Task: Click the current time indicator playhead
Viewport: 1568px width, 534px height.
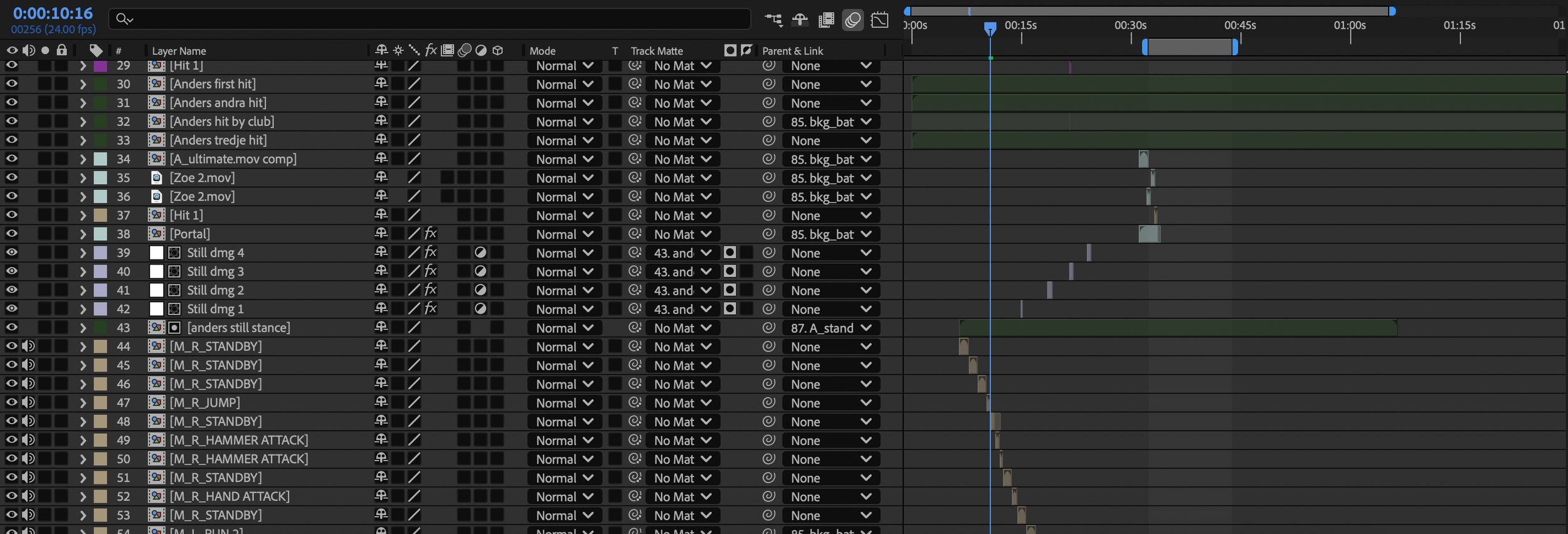Action: tap(990, 28)
